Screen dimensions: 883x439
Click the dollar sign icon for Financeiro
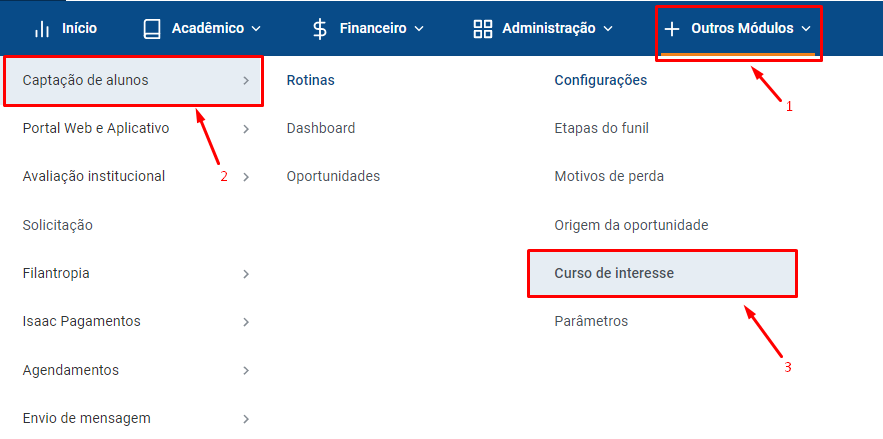click(x=319, y=29)
